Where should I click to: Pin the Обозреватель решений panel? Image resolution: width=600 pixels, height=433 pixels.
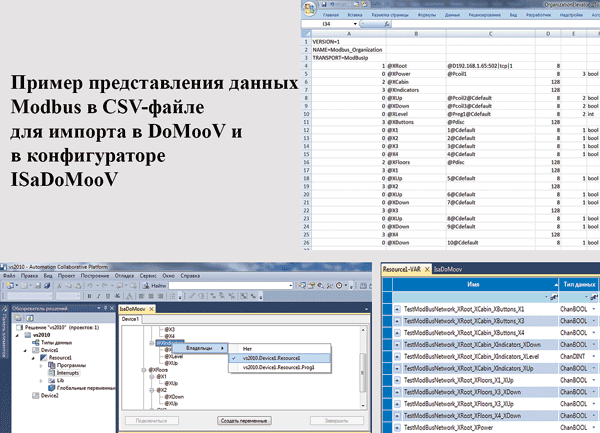105,308
